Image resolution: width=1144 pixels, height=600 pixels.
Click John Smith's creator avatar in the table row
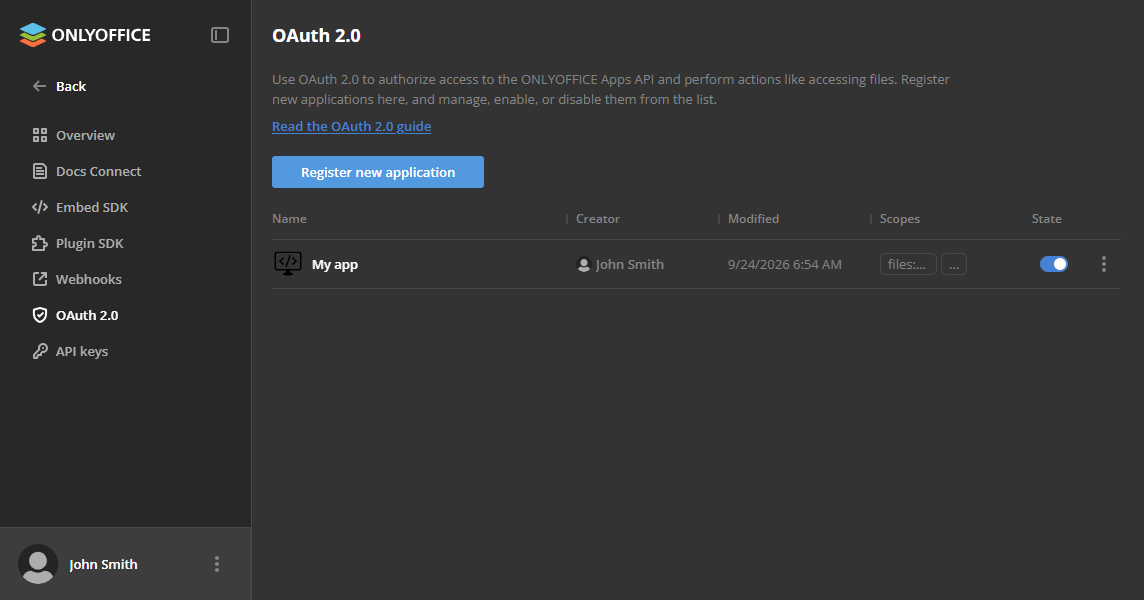[584, 264]
